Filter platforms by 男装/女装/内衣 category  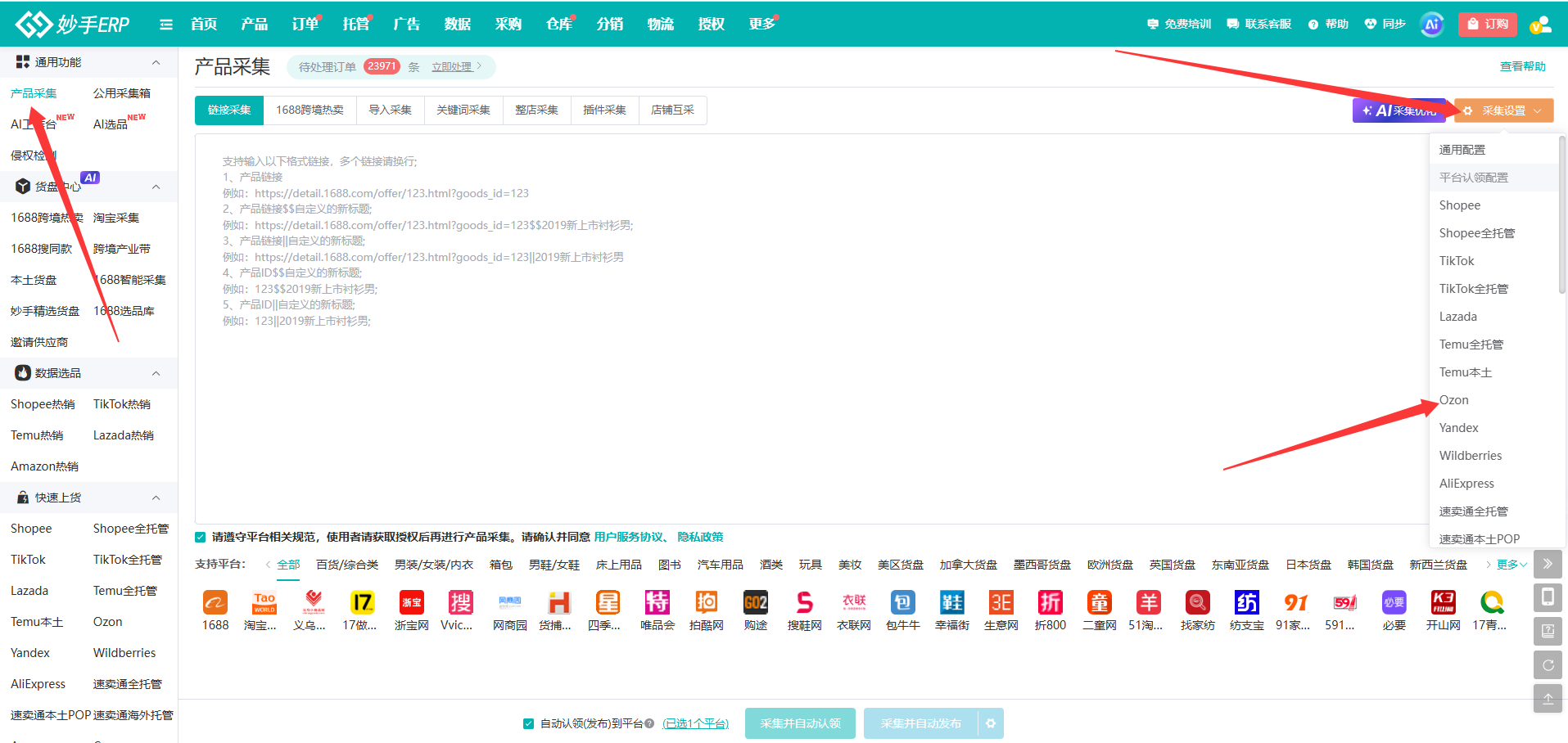tap(434, 565)
